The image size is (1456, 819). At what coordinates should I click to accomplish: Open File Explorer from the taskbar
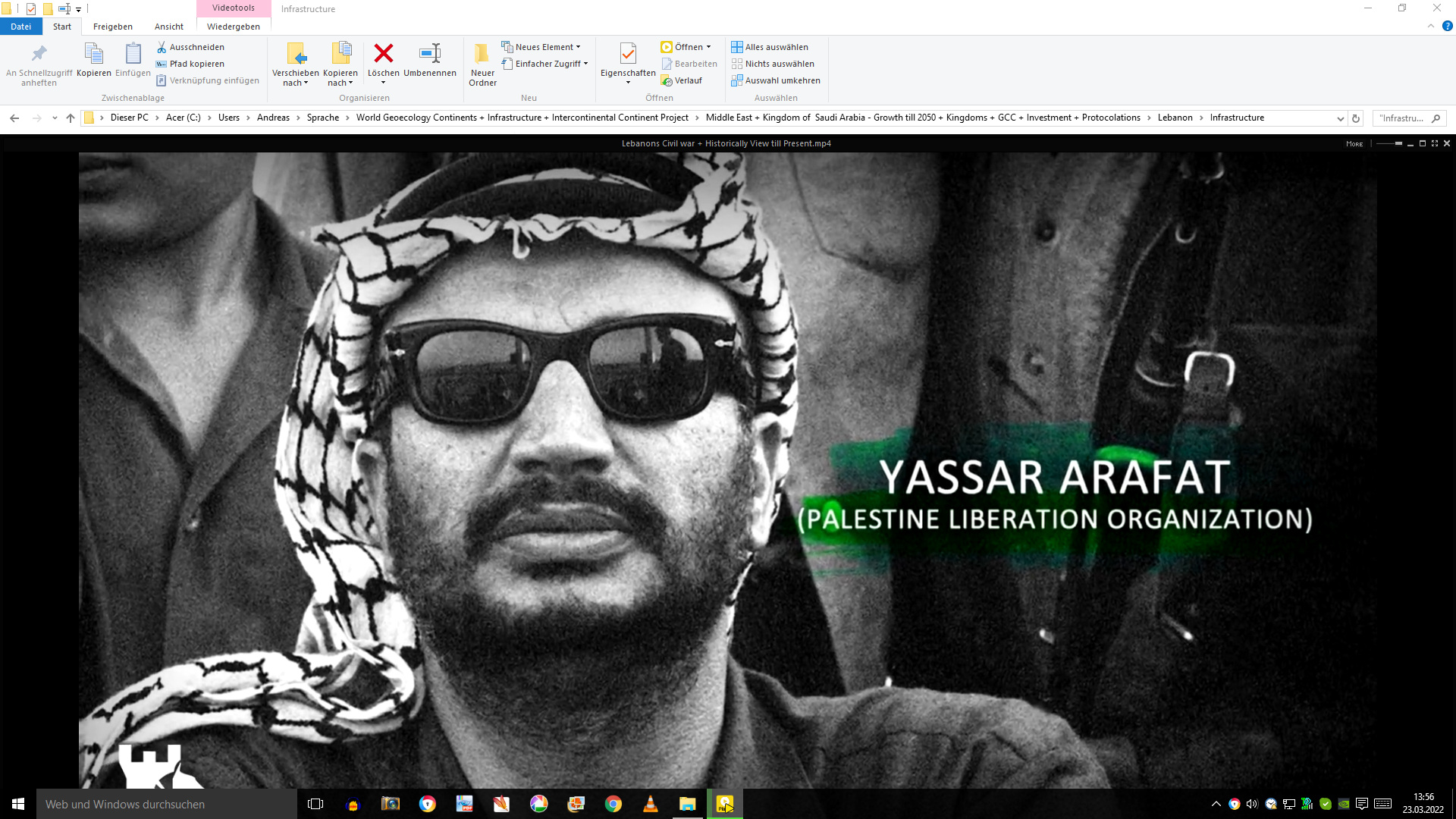687,804
